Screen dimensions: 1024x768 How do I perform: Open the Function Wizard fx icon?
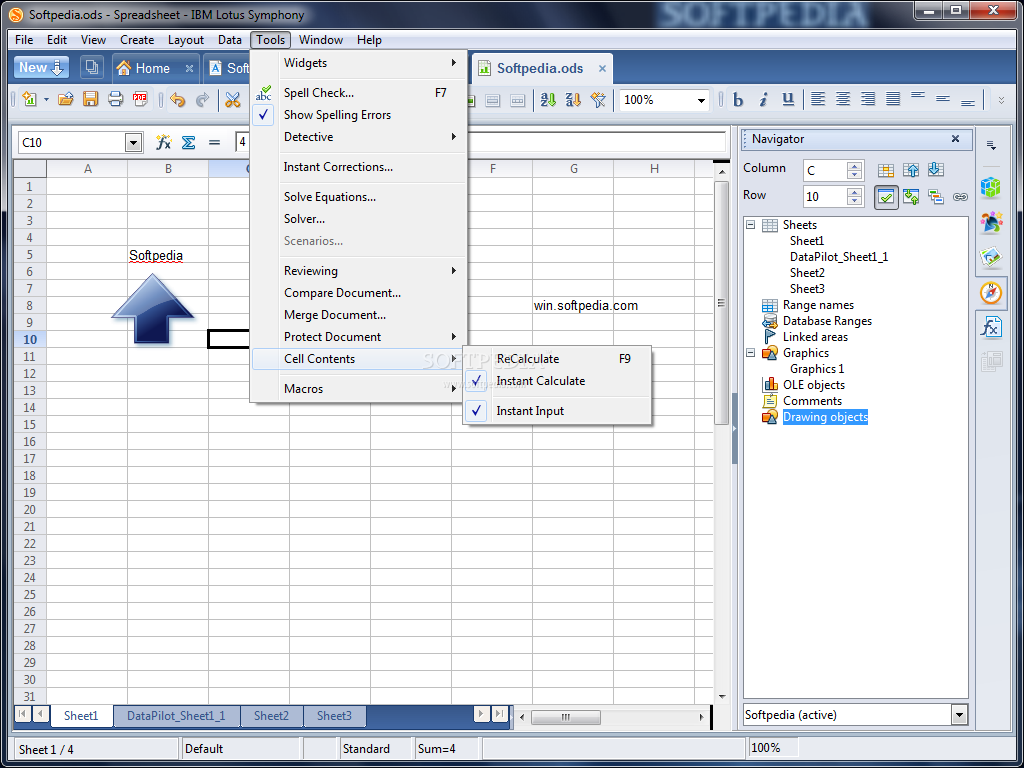[x=163, y=142]
